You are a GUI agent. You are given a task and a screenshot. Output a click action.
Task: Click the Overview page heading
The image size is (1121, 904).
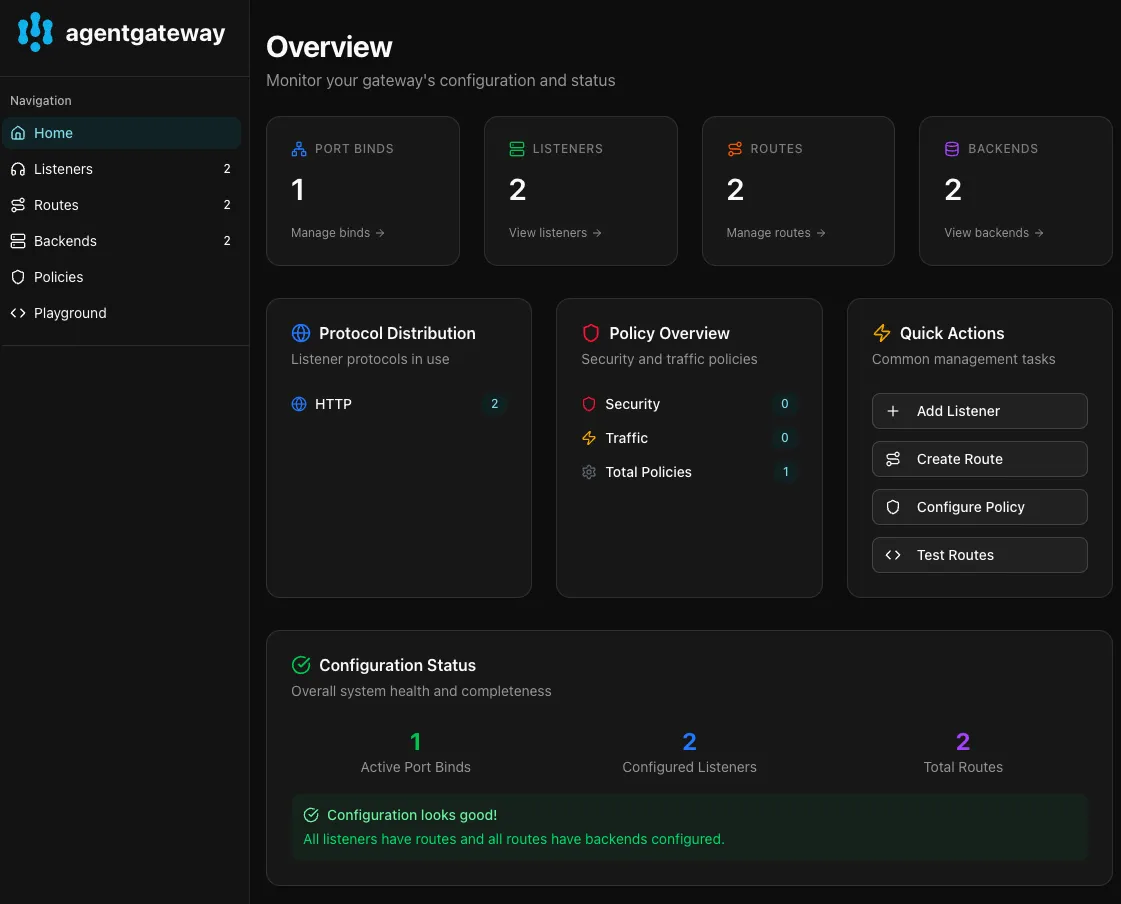click(x=329, y=47)
